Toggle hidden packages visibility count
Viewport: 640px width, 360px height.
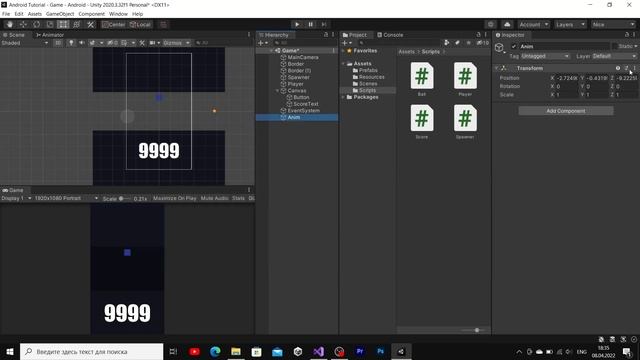482,43
